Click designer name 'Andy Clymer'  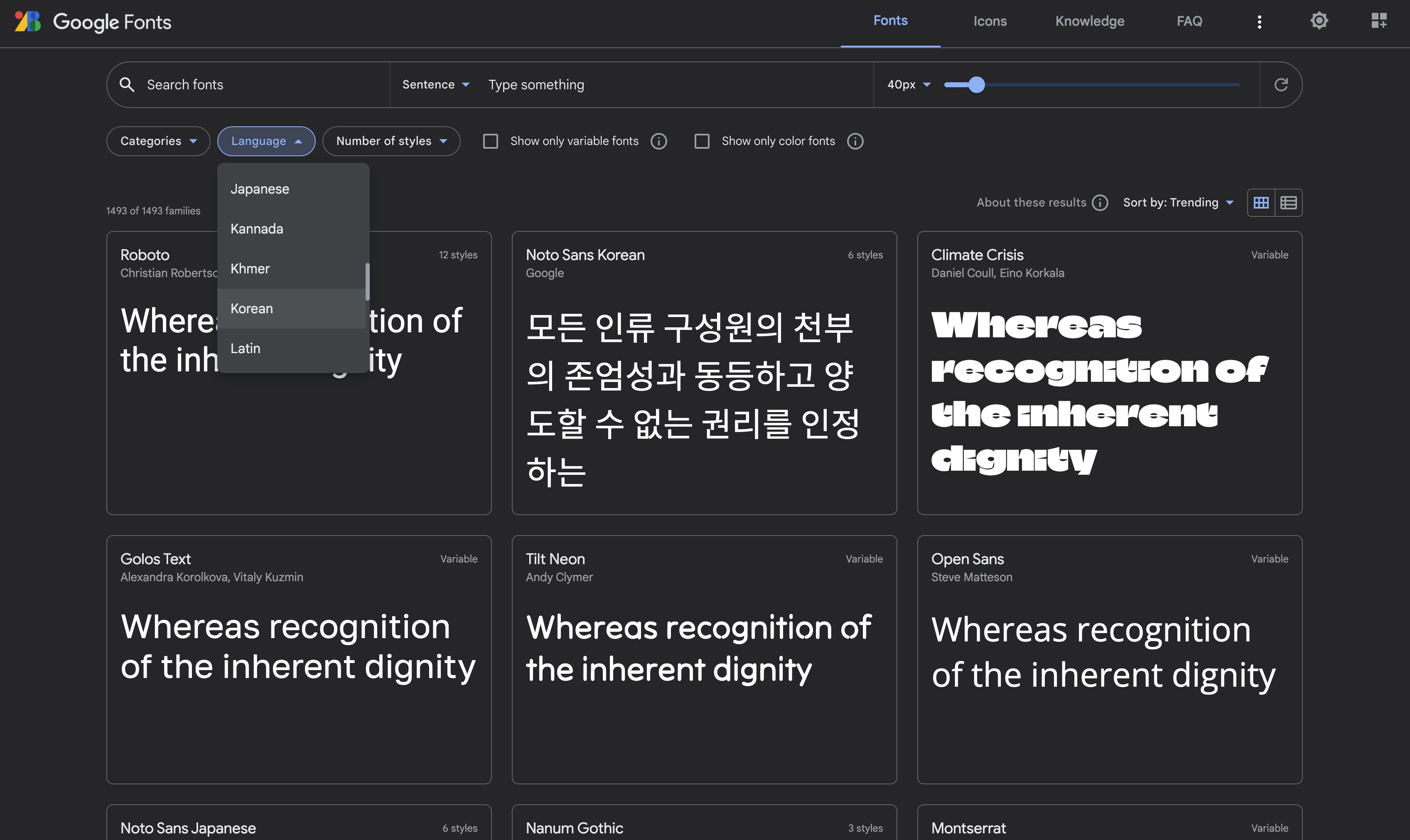tap(559, 577)
